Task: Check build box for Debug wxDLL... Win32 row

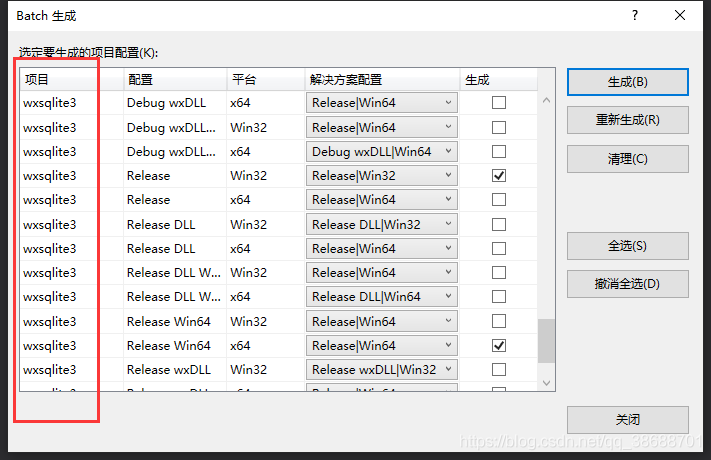Action: pyautogui.click(x=499, y=127)
